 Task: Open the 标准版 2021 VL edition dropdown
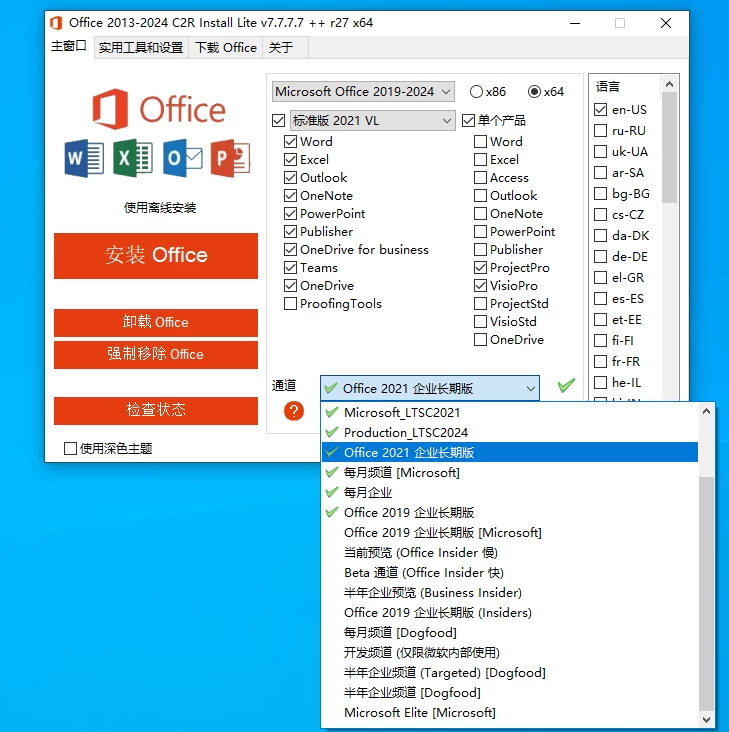point(372,121)
